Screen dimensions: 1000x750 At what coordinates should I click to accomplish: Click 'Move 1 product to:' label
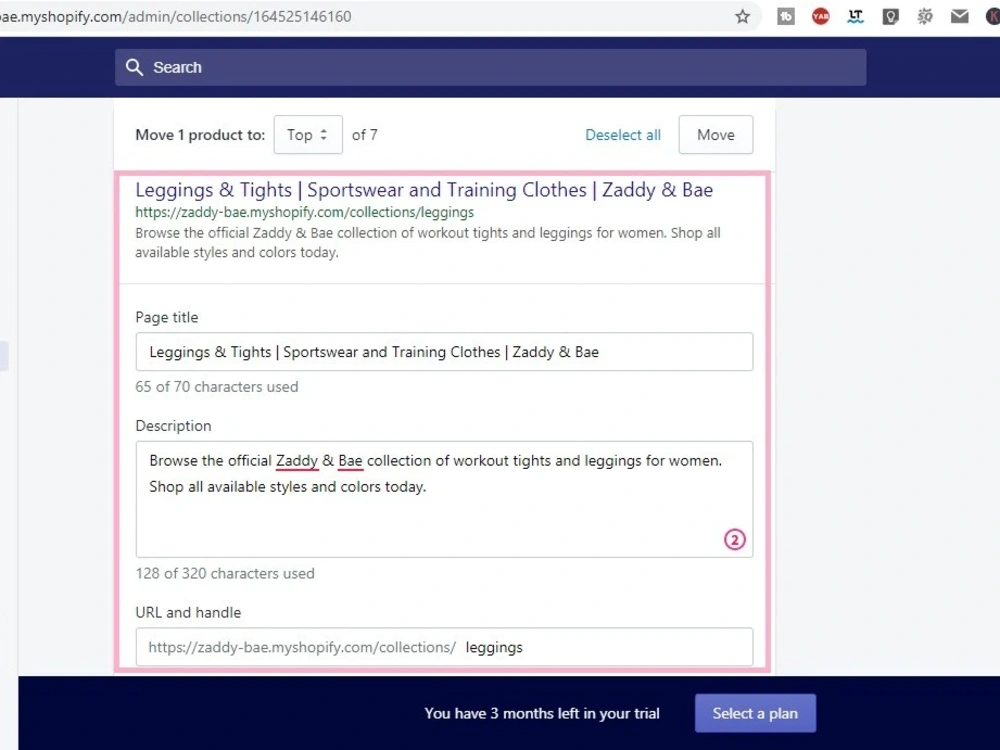coord(200,135)
